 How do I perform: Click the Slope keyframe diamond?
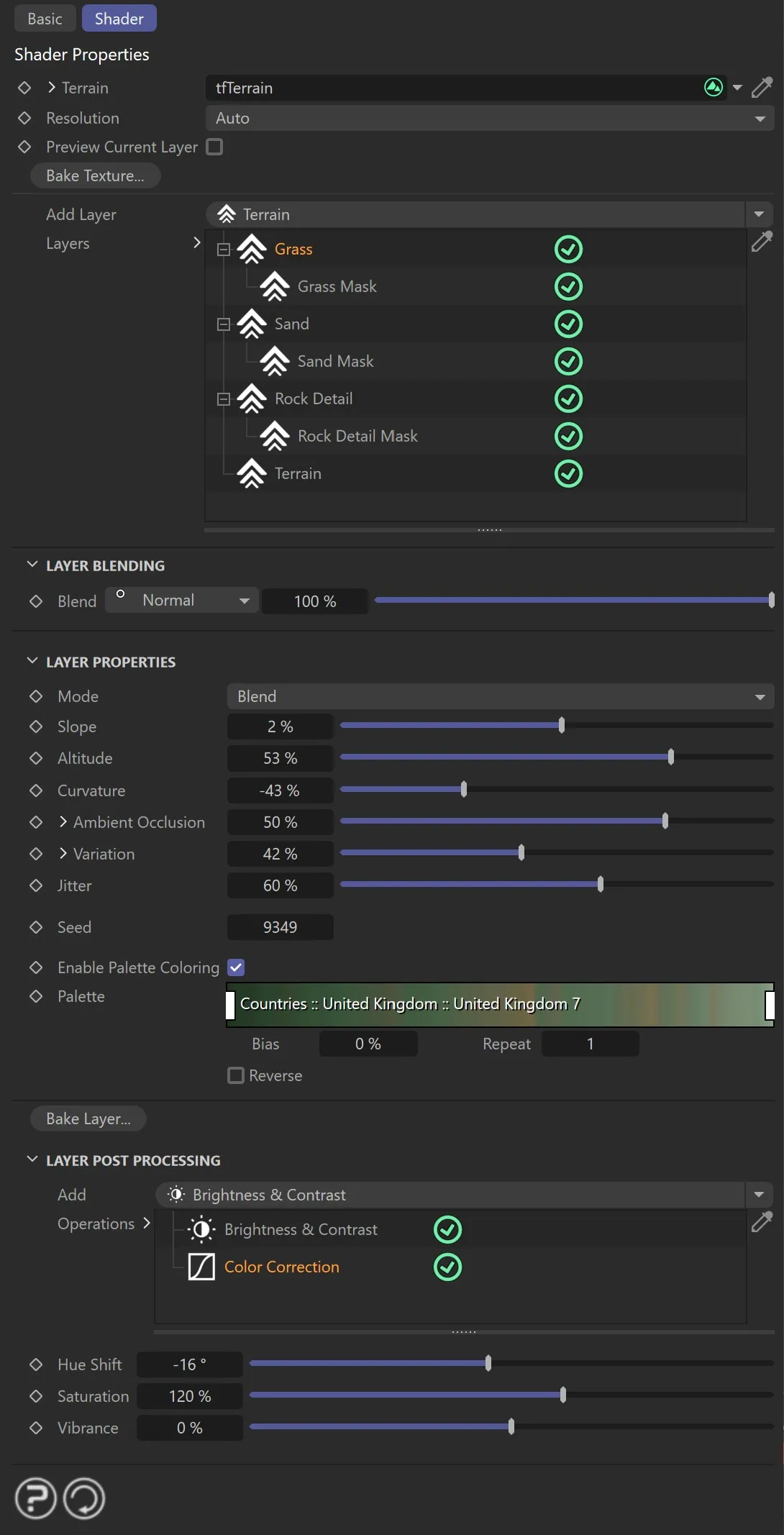tap(36, 726)
